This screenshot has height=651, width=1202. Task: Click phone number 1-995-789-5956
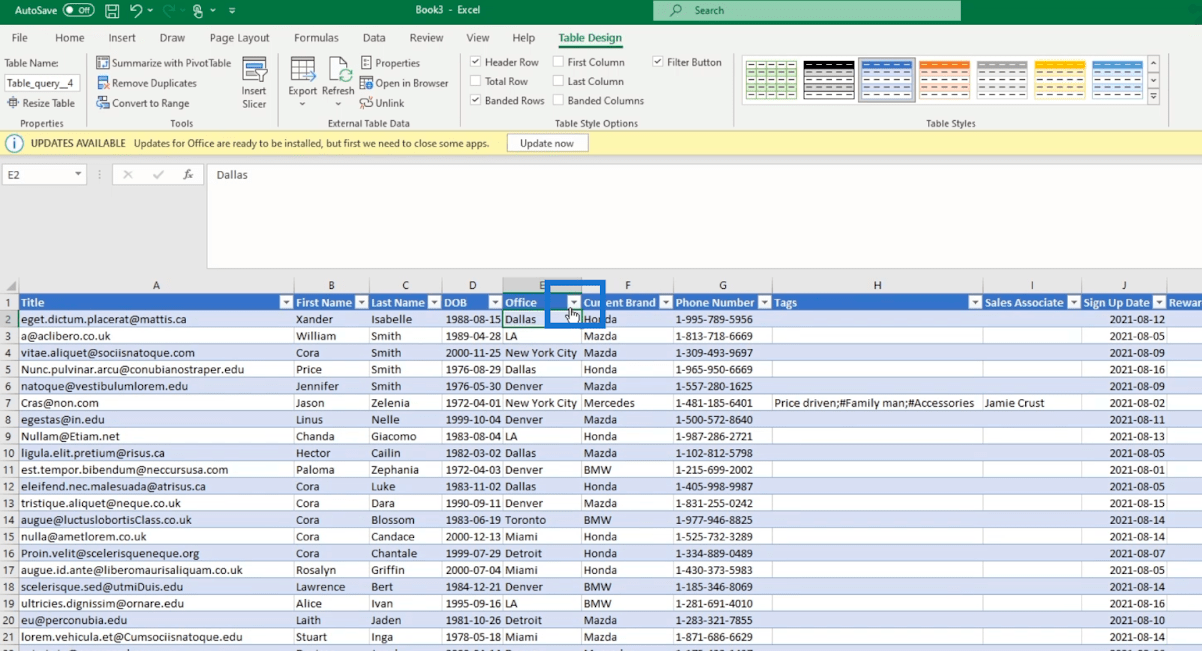click(723, 320)
